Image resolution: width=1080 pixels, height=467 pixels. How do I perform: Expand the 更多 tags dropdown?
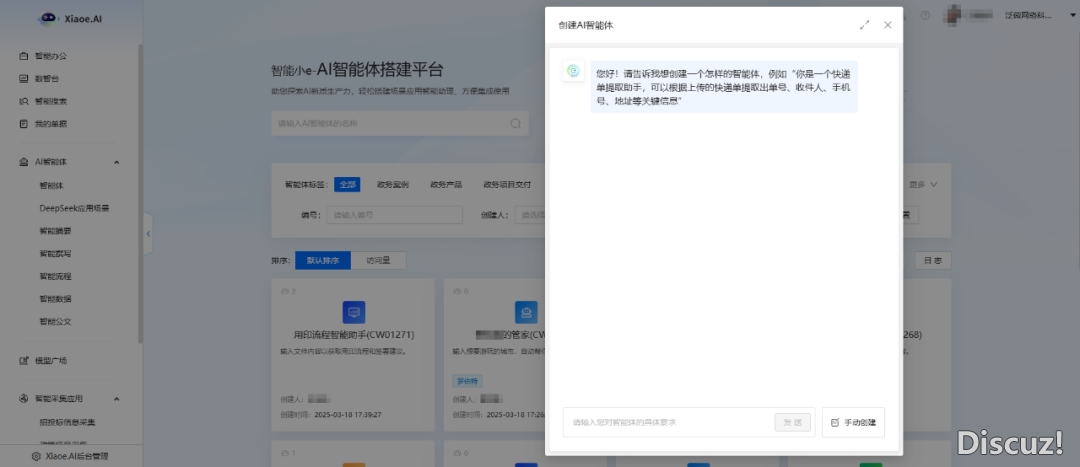[923, 184]
